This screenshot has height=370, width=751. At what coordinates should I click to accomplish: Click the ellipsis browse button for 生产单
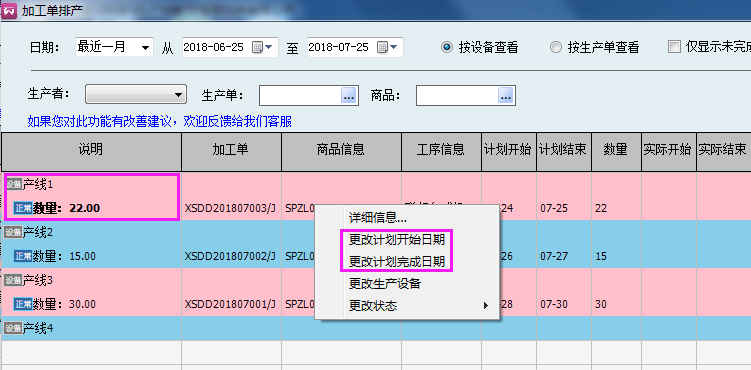[349, 96]
